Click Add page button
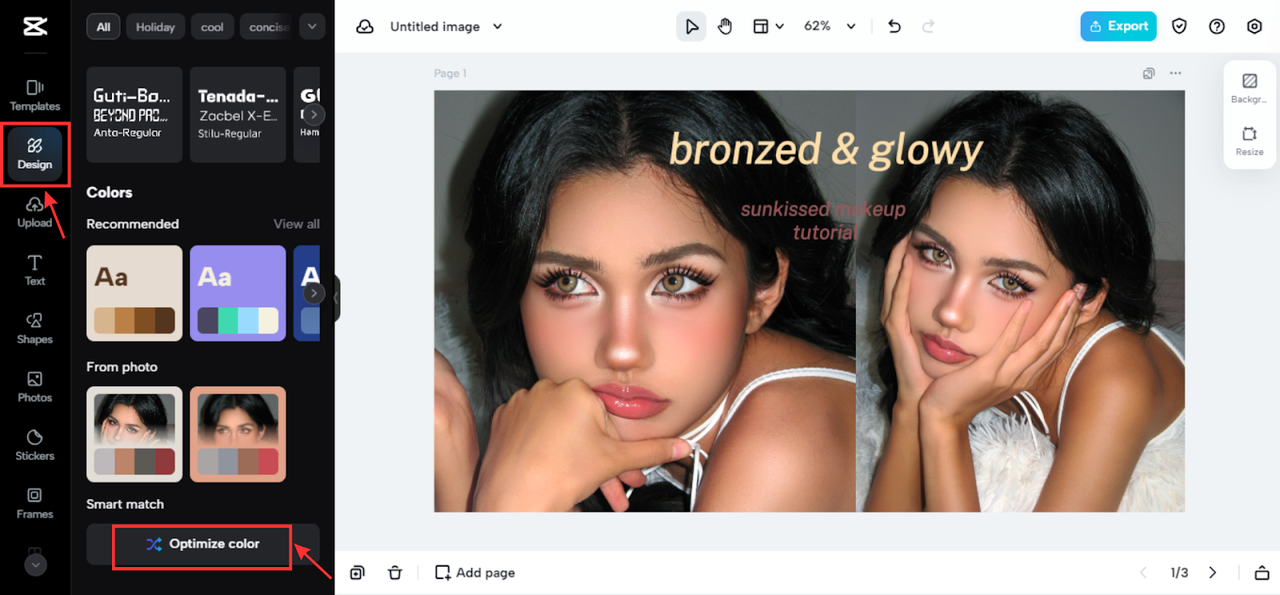The width and height of the screenshot is (1280, 595). 475,573
